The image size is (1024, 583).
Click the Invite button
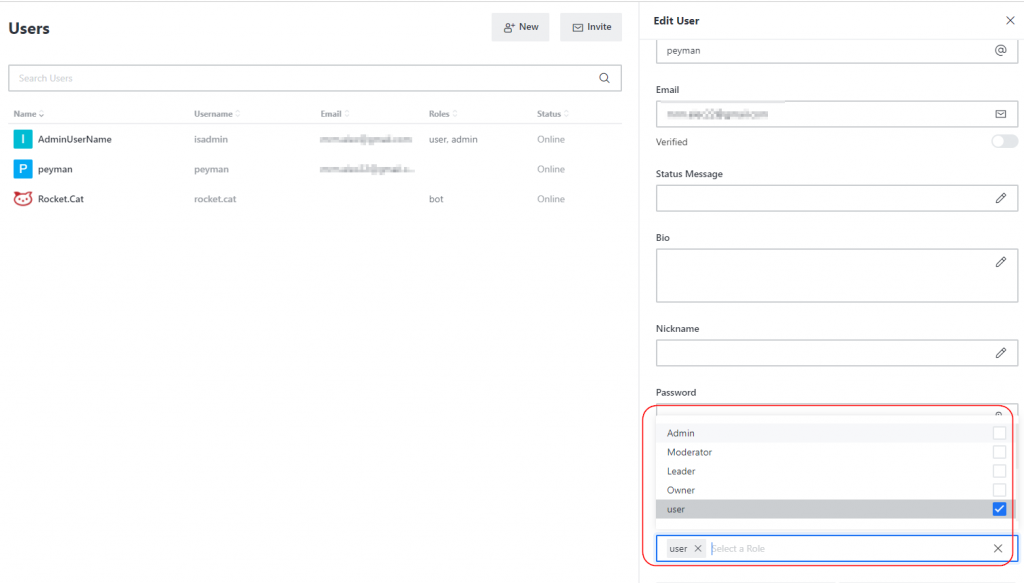pyautogui.click(x=591, y=27)
